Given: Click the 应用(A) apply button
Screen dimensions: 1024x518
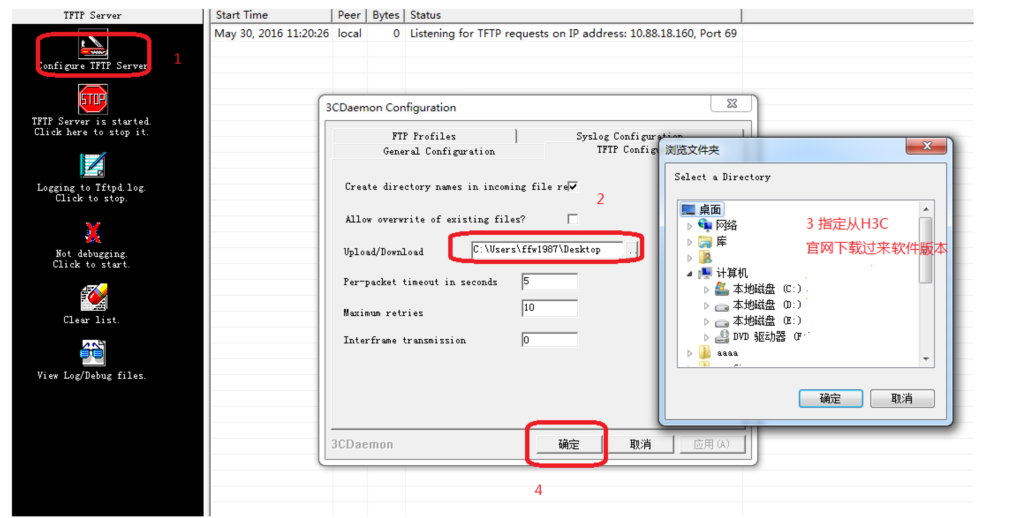Looking at the screenshot, I should click(711, 444).
